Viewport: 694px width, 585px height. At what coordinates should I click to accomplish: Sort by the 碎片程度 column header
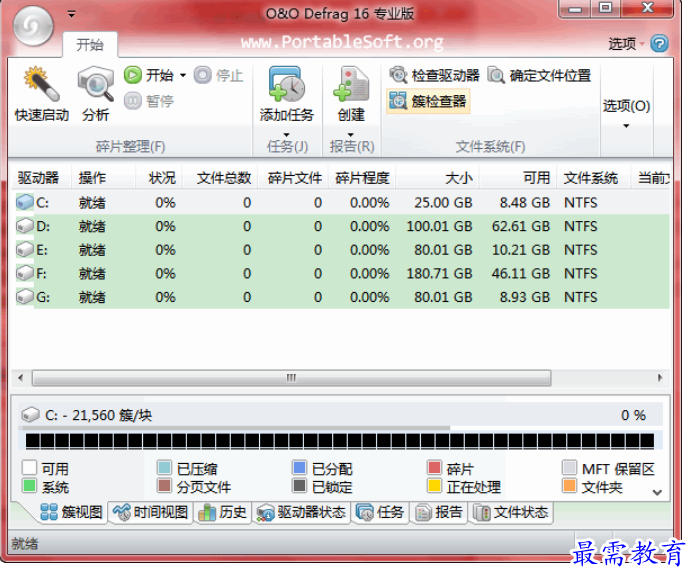pyautogui.click(x=362, y=177)
